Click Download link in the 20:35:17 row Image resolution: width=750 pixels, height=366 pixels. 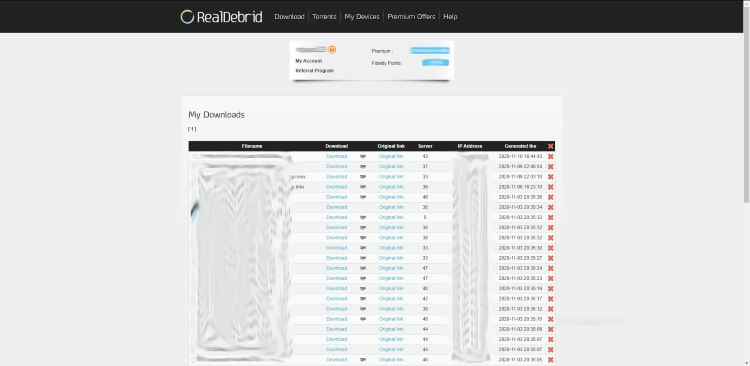click(x=336, y=299)
